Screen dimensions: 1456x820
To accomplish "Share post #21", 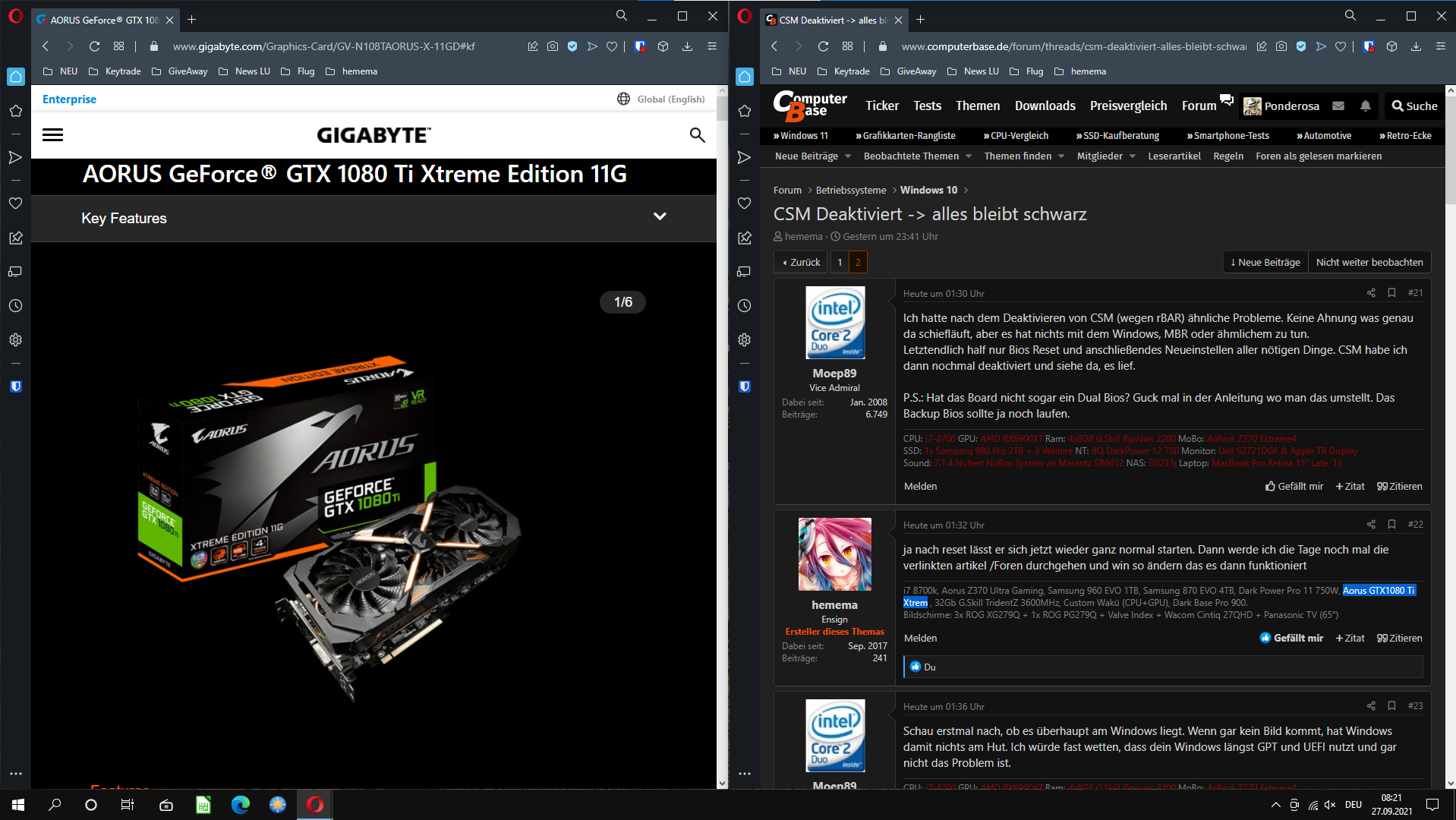I will 1371,293.
